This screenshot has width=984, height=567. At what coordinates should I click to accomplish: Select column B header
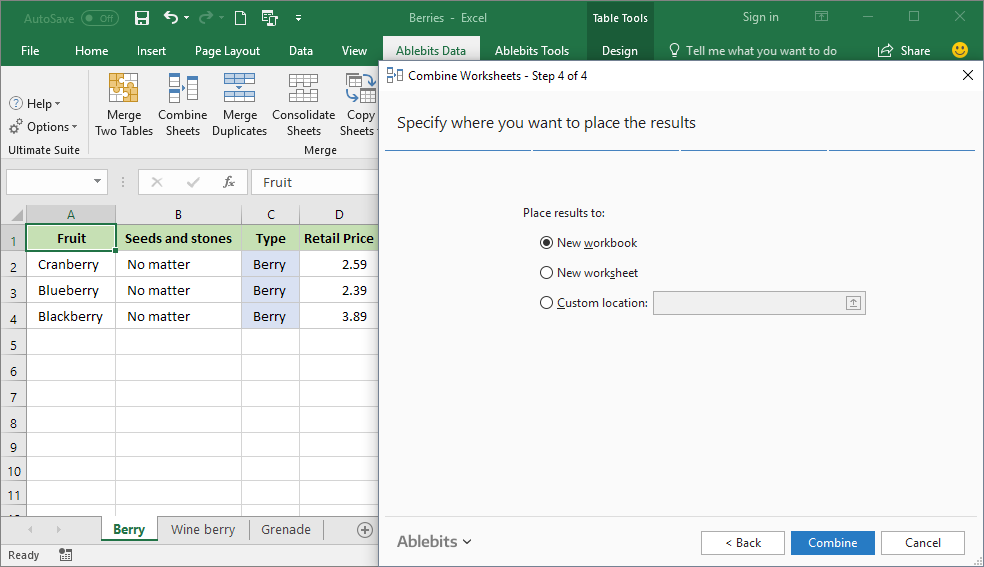coord(178,215)
